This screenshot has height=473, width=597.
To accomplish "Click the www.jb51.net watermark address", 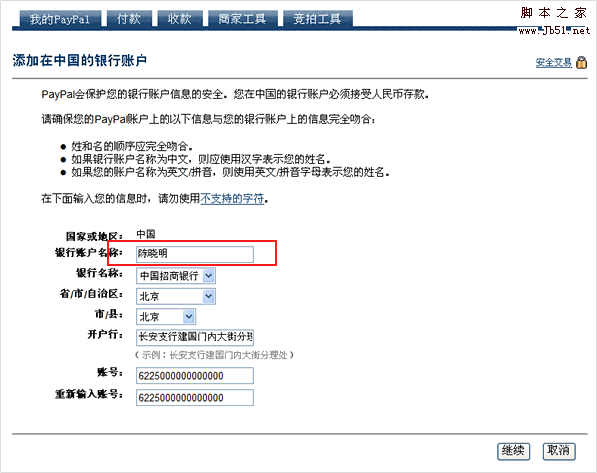I will [x=554, y=30].
